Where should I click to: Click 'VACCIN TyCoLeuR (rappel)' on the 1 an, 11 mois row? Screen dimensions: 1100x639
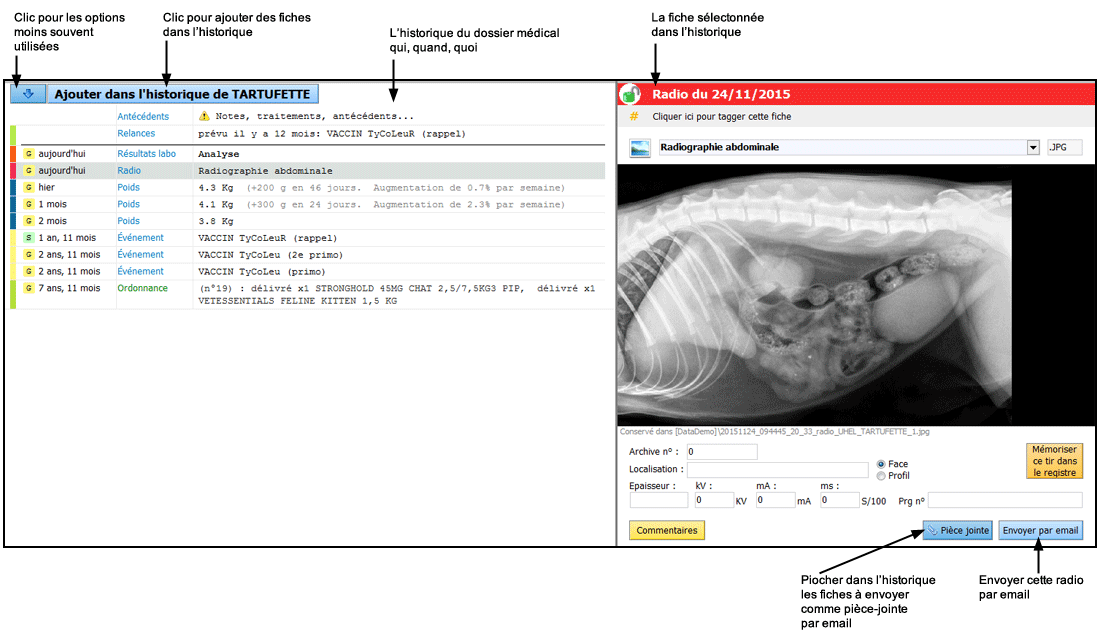tap(267, 238)
